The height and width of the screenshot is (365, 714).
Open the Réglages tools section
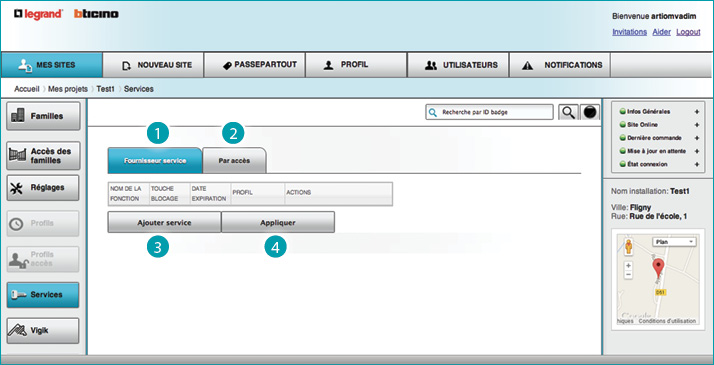[43, 188]
